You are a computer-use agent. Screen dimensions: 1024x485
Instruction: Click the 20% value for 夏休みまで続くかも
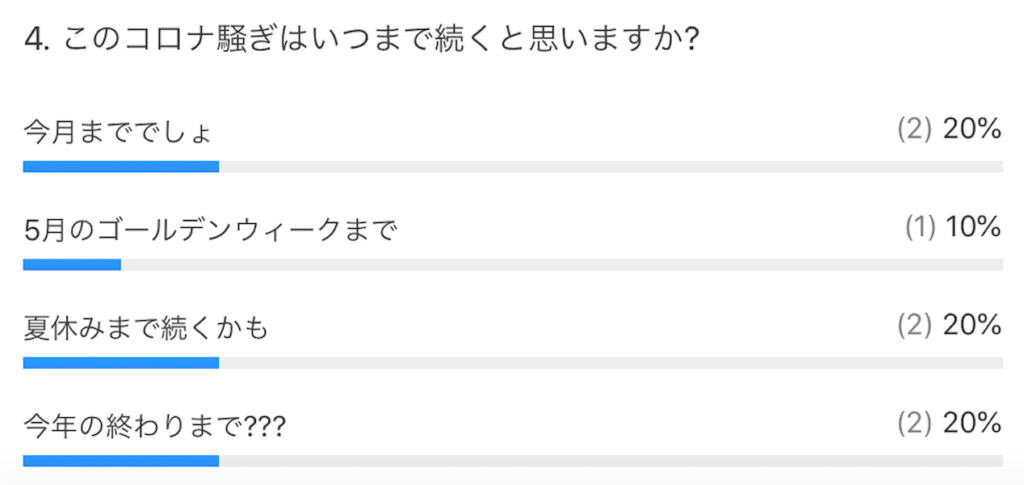[x=972, y=326]
